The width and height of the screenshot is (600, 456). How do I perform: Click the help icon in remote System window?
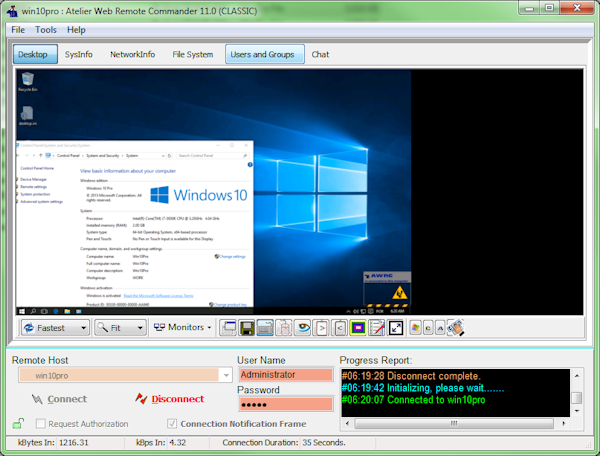[x=250, y=164]
